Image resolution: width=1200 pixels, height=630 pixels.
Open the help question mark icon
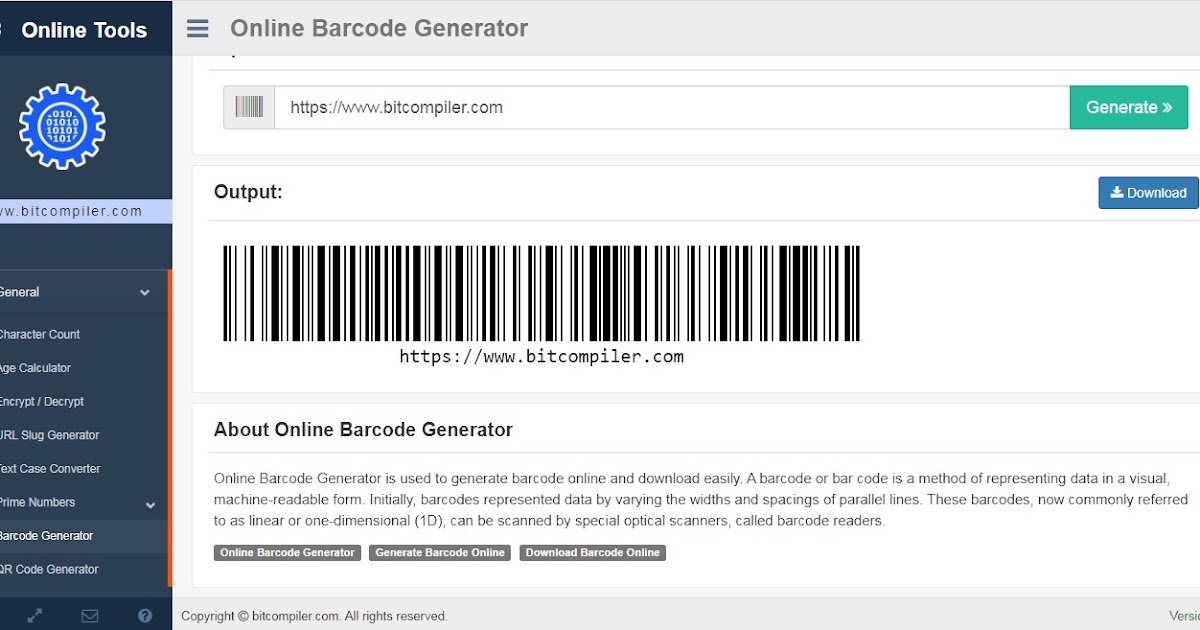pos(145,615)
